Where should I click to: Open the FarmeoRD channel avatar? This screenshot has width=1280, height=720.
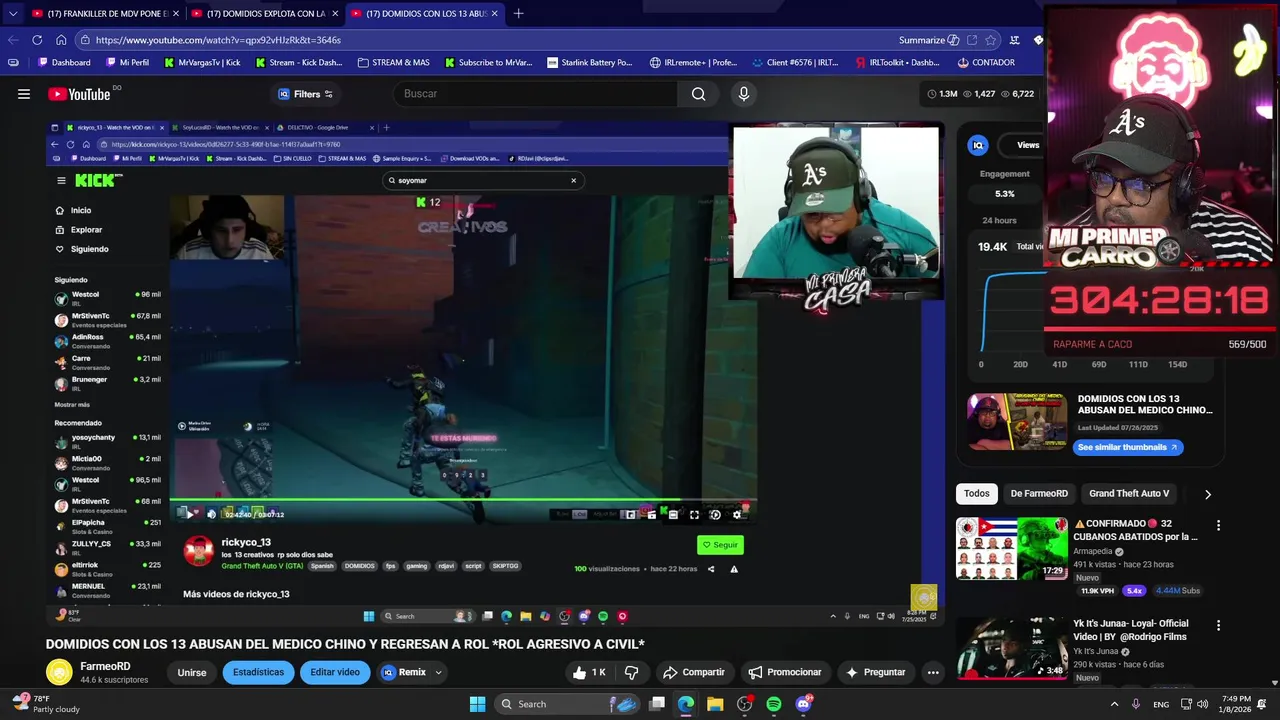60,672
